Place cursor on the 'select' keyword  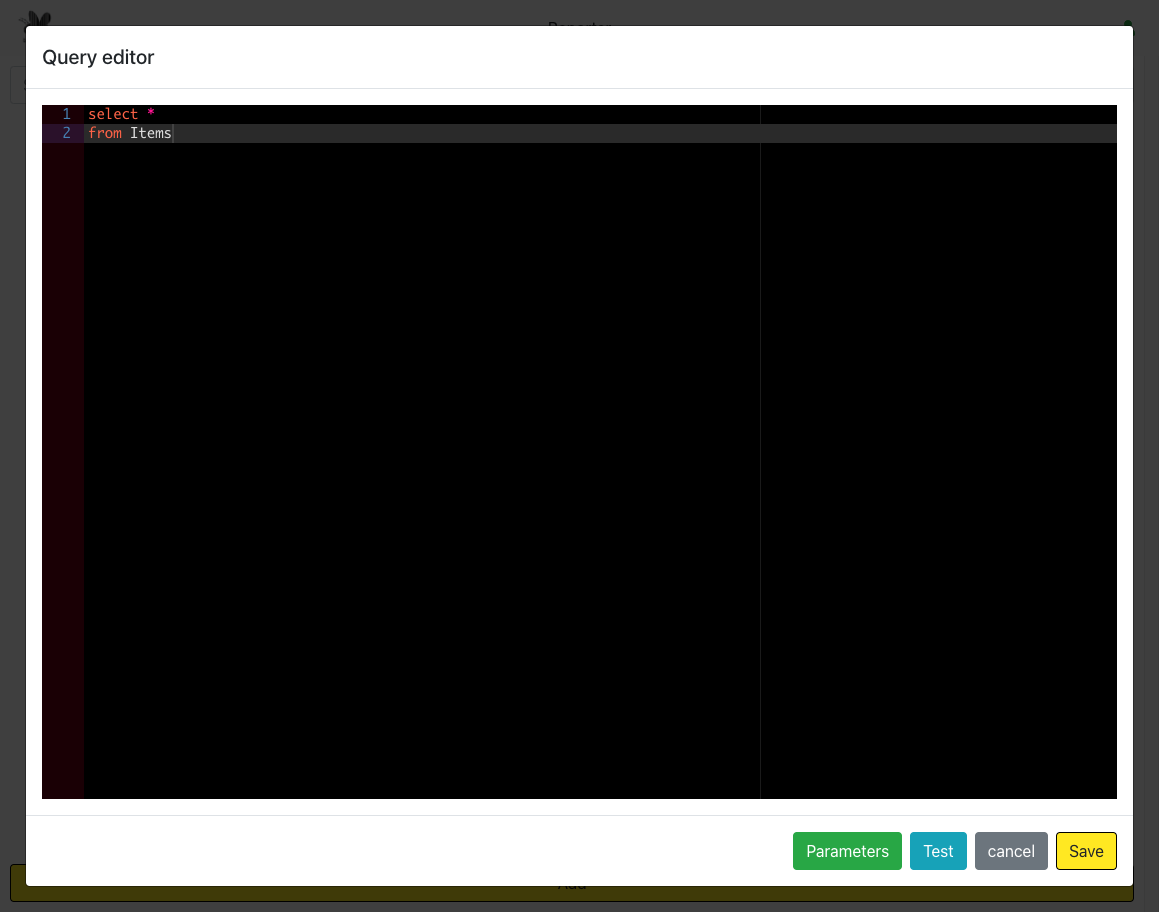point(112,114)
